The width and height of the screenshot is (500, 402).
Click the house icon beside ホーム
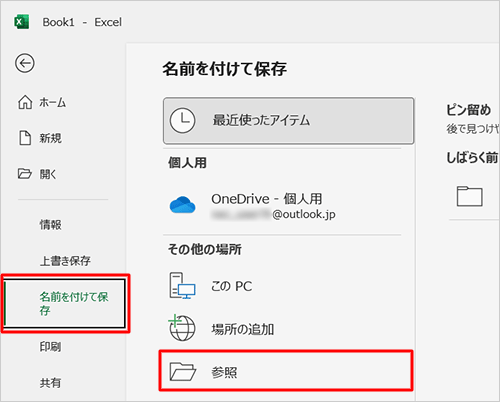click(x=25, y=102)
